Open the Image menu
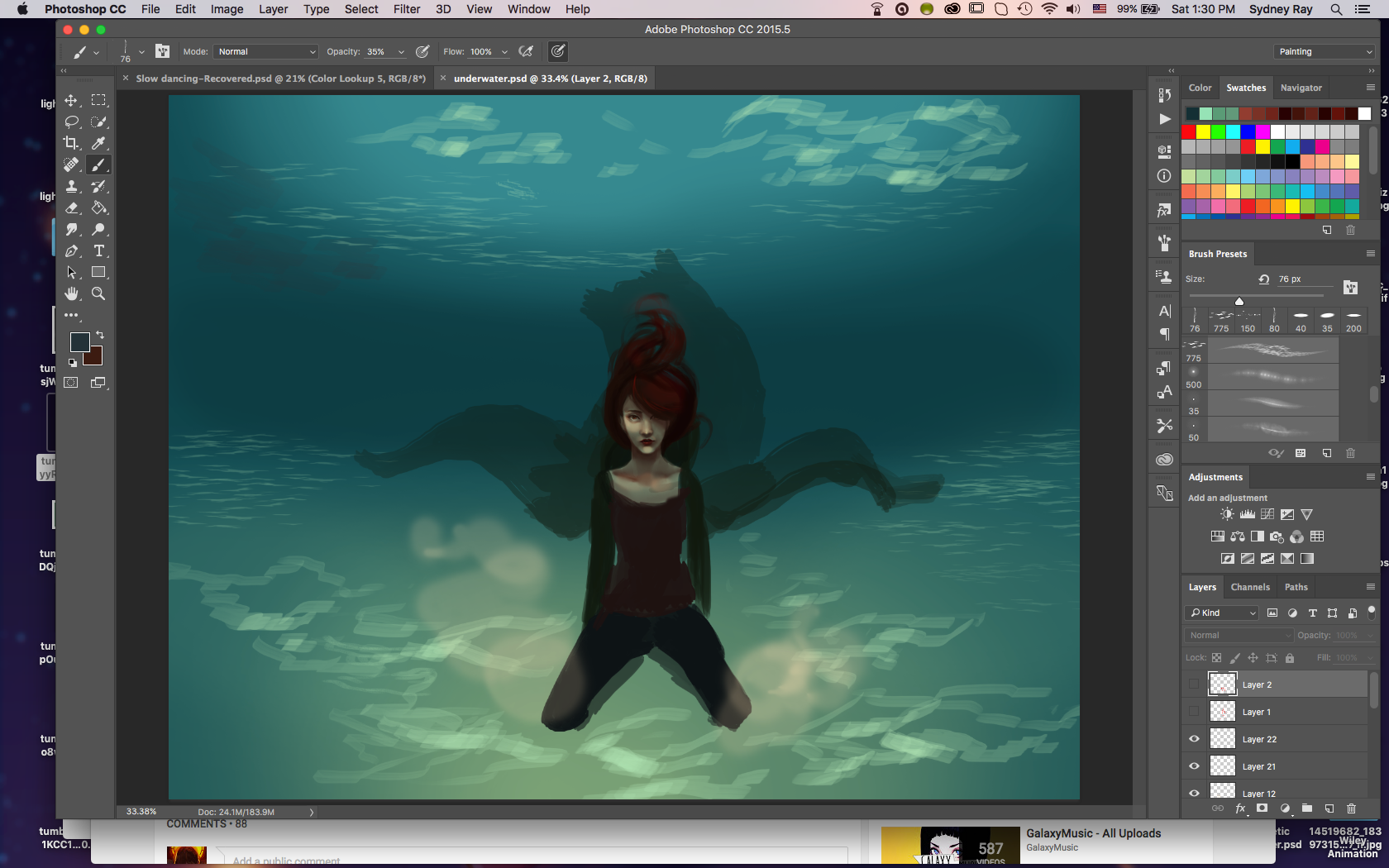Image resolution: width=1389 pixels, height=868 pixels. (227, 9)
